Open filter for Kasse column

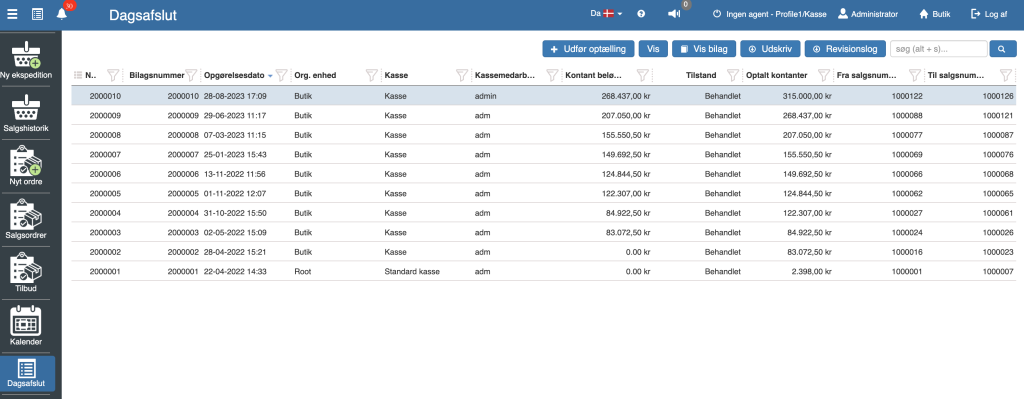[462, 75]
